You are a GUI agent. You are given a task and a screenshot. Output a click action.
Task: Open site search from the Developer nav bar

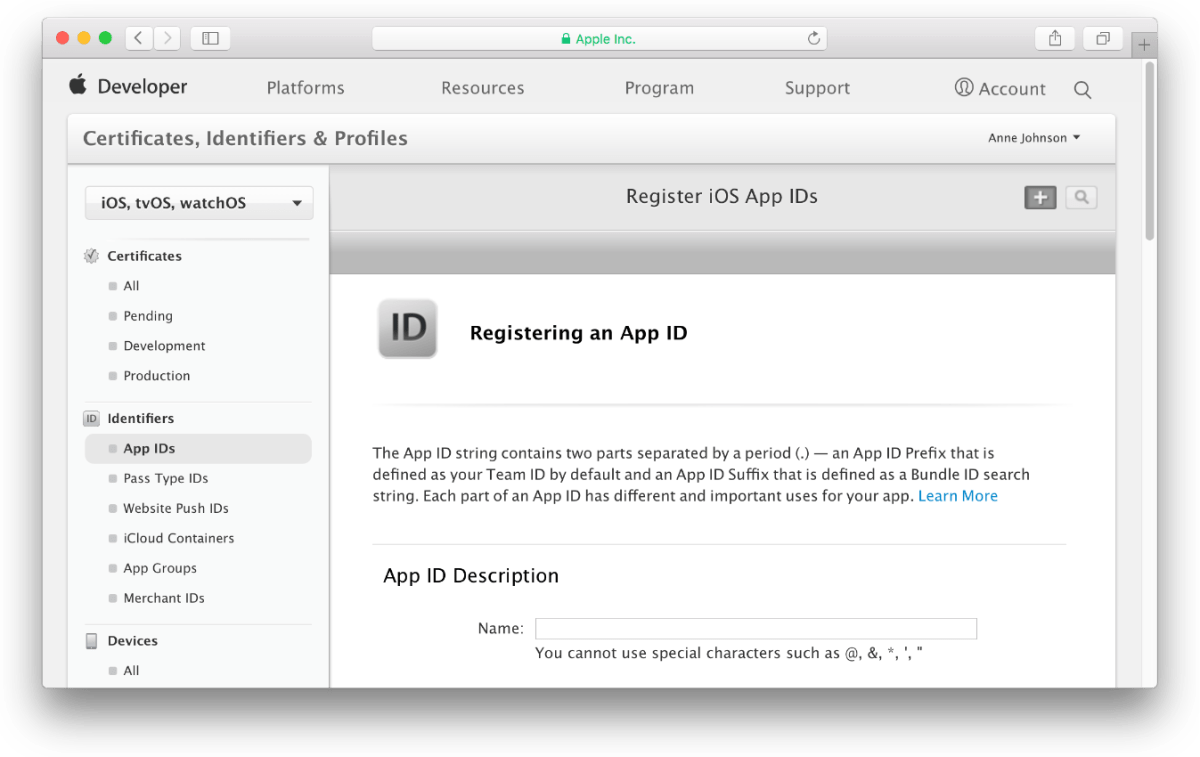1082,89
